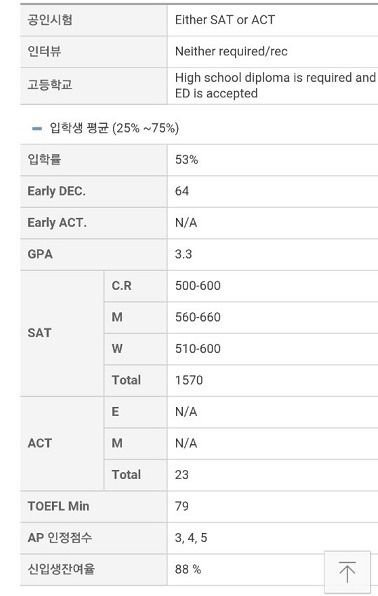
Task: Click the Early ACT. N/A value
Action: pyautogui.click(x=186, y=222)
